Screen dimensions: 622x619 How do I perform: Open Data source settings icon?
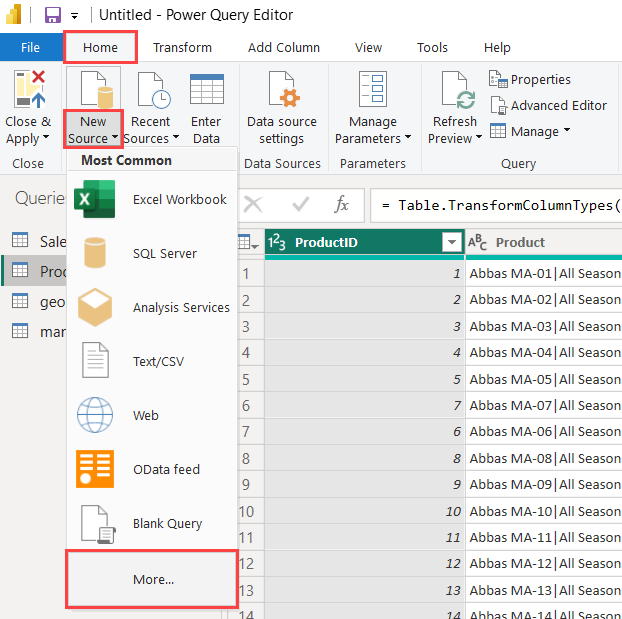click(x=284, y=89)
